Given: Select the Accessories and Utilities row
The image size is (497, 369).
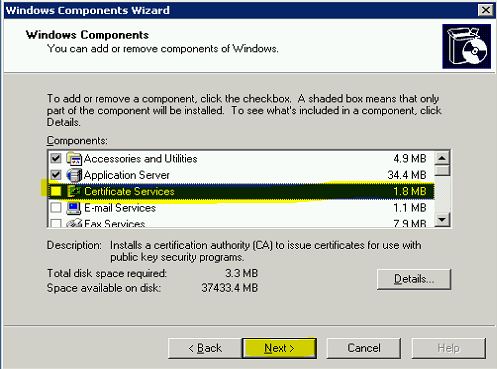Looking at the screenshot, I should point(241,159).
